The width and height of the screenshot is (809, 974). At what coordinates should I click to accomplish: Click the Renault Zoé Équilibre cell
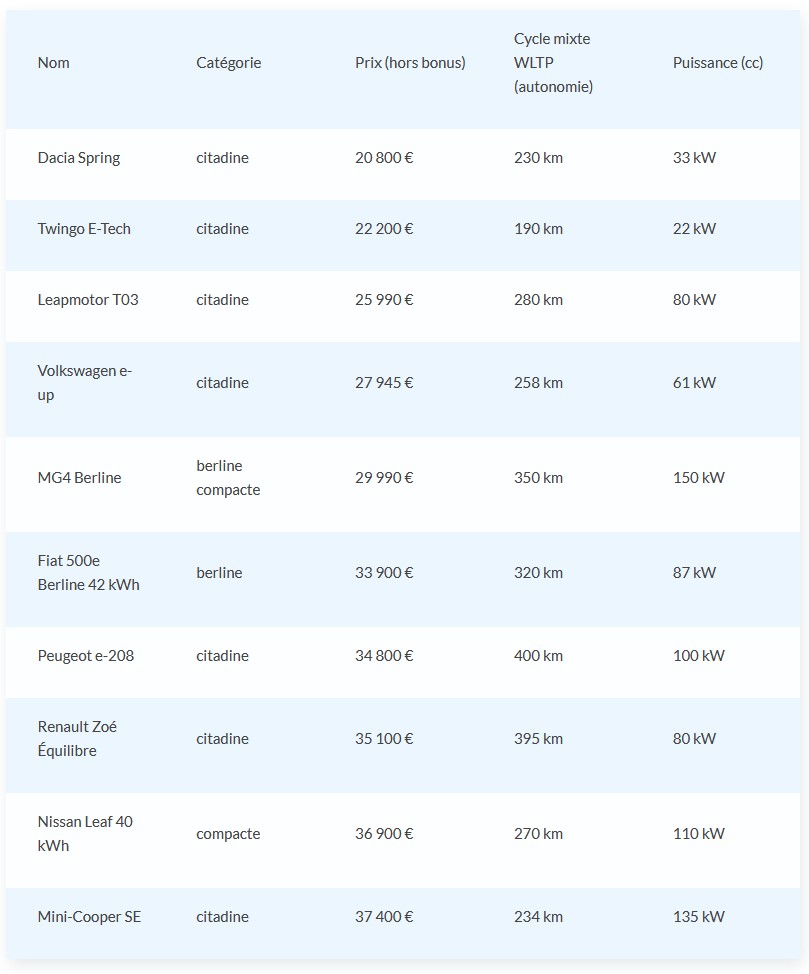coord(77,739)
